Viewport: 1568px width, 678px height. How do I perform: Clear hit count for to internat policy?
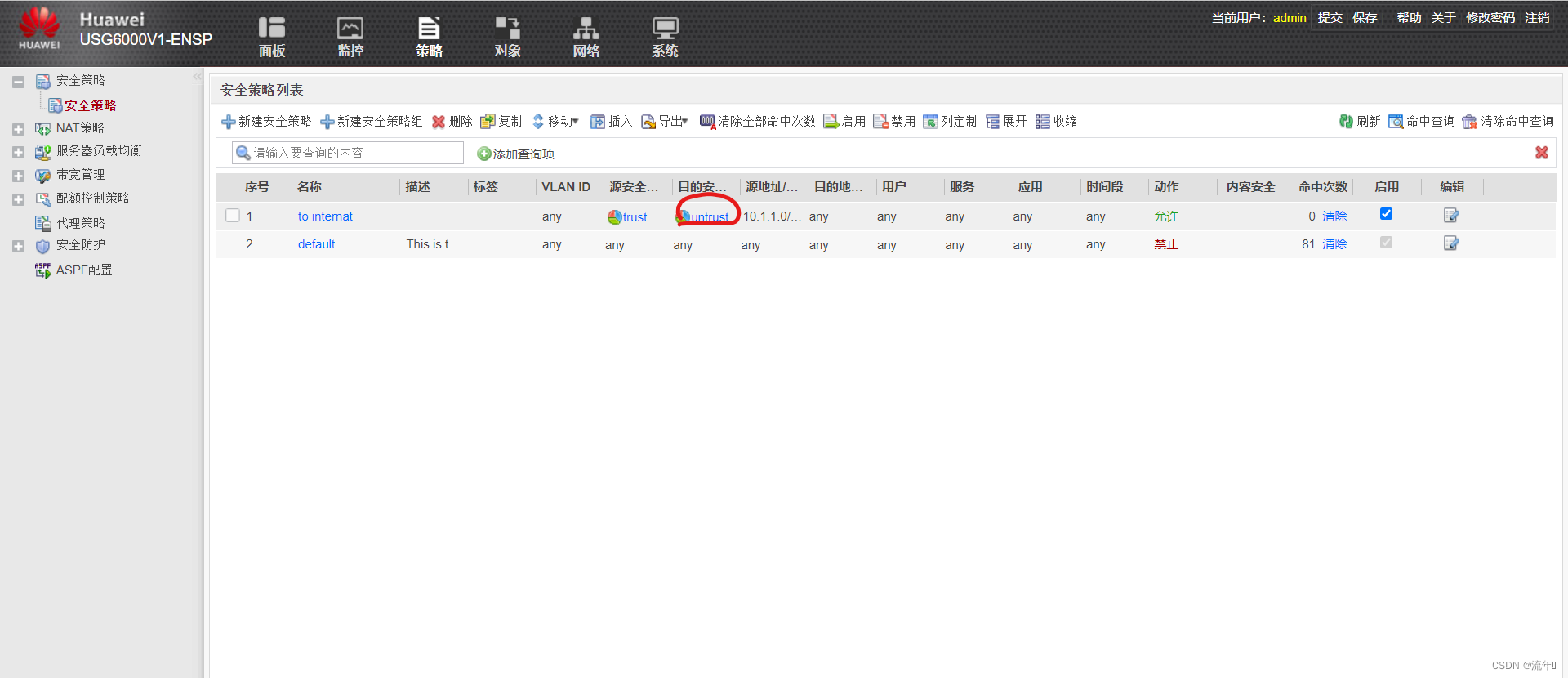[x=1334, y=216]
